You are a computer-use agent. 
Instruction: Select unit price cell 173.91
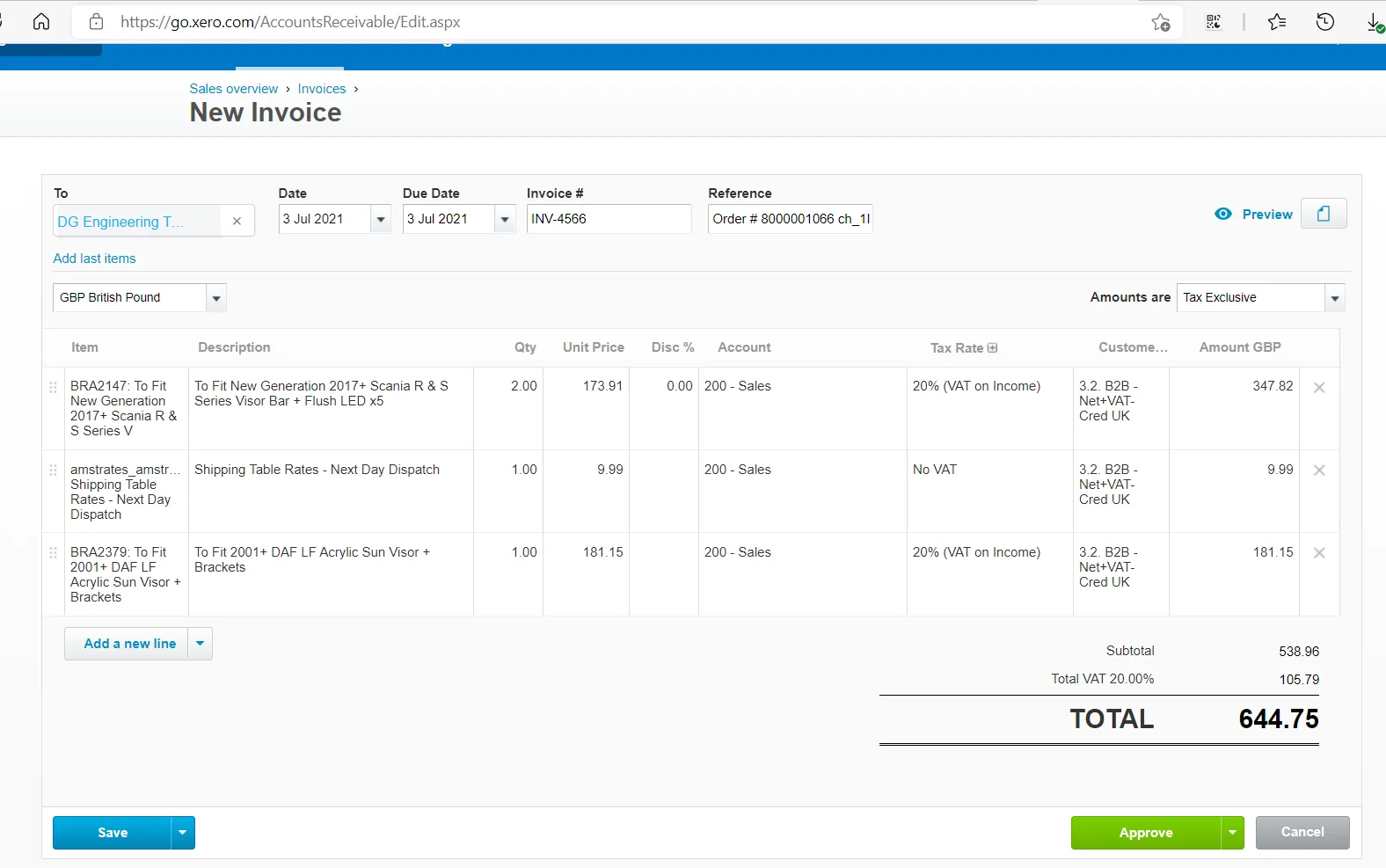(586, 409)
